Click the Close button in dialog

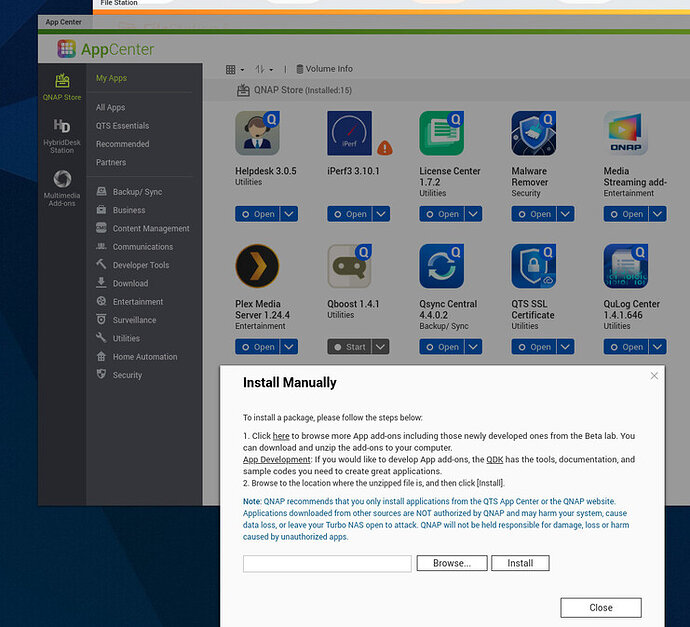[601, 608]
